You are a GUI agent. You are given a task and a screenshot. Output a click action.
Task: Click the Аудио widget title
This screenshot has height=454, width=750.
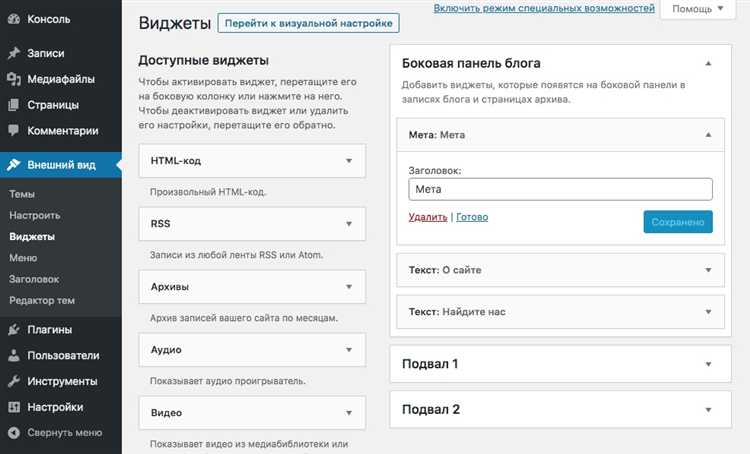[166, 350]
